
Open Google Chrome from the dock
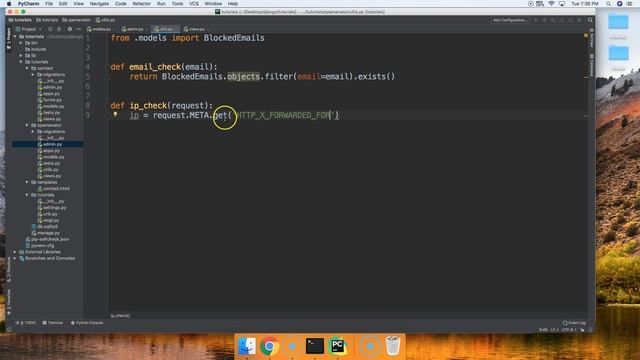269,346
